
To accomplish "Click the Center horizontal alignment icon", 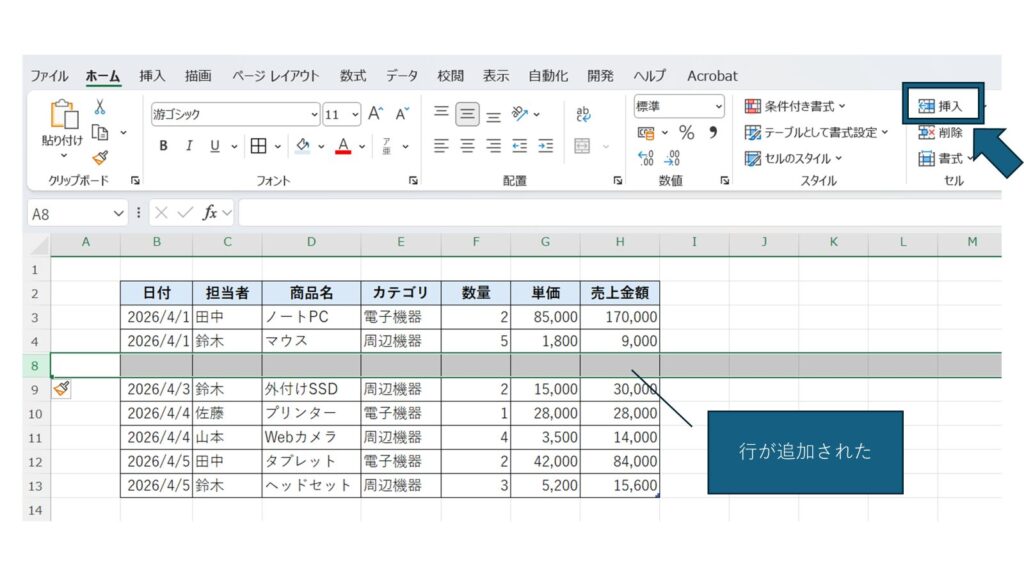I will (467, 146).
